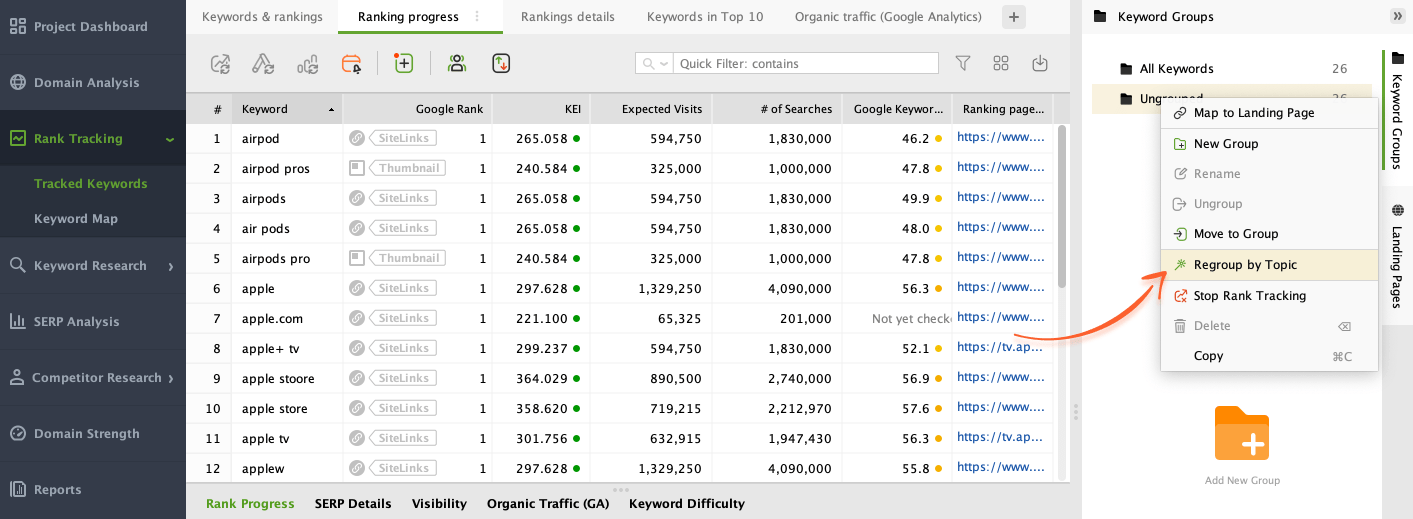
Task: Click the ranking history arrows icon
Action: point(502,63)
